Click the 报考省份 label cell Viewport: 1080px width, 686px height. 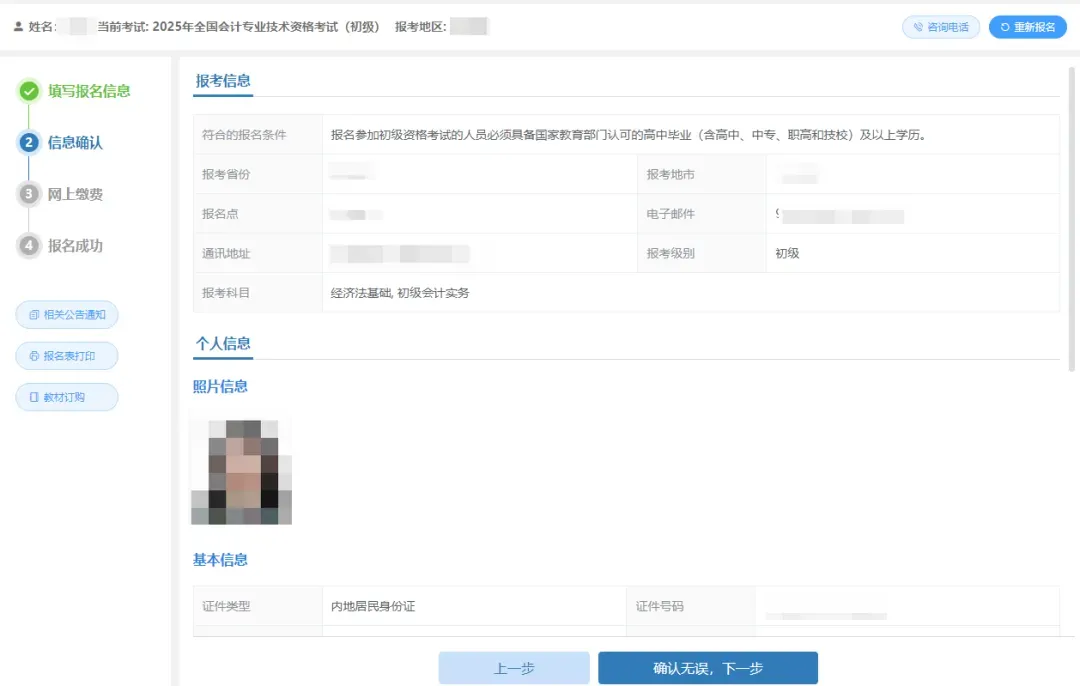click(258, 174)
